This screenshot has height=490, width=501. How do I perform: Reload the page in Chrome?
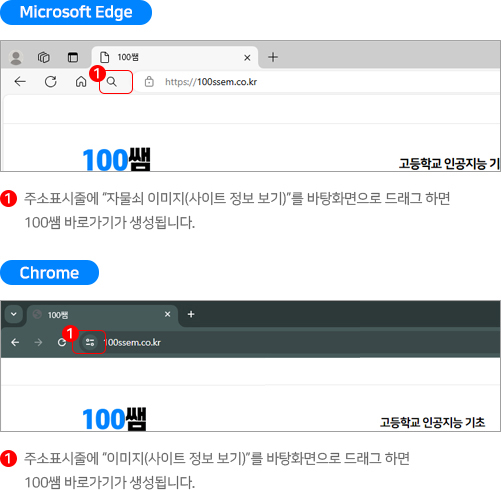click(62, 342)
